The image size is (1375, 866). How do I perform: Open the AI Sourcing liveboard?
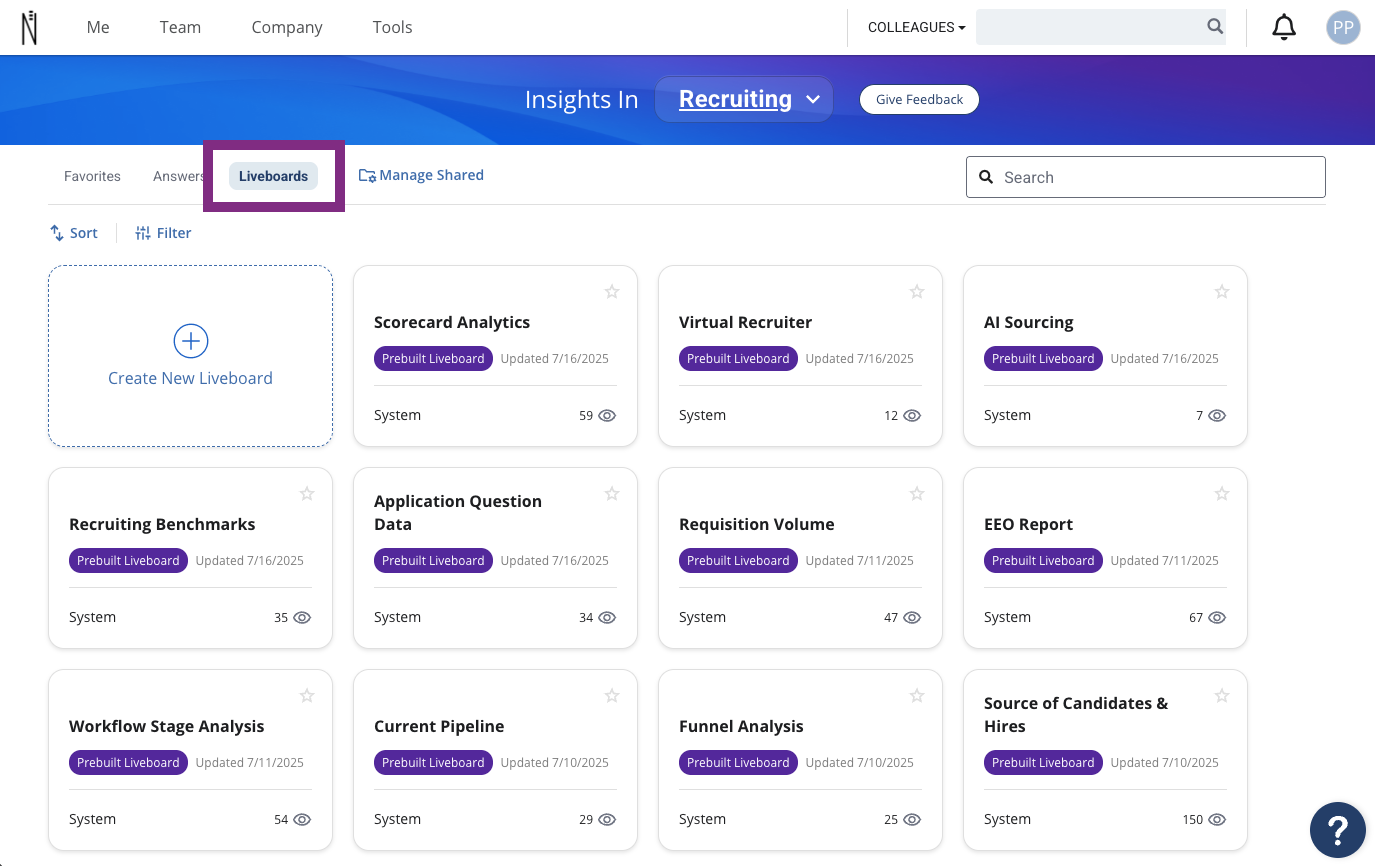1028,322
